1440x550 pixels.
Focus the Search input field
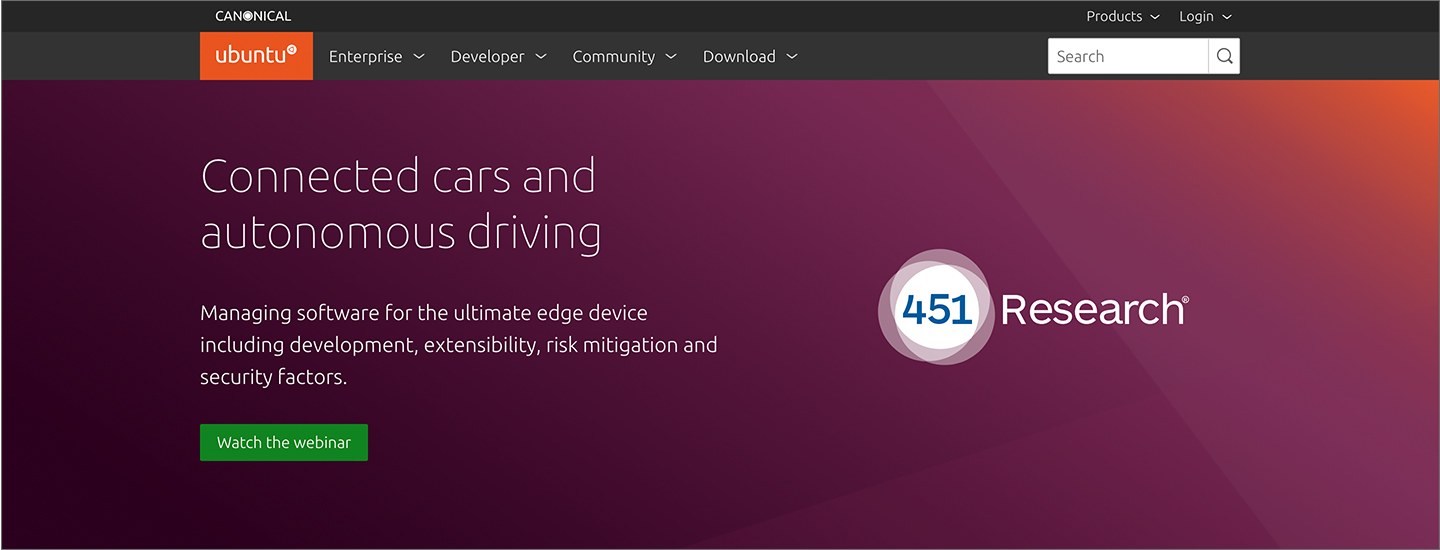[1128, 56]
